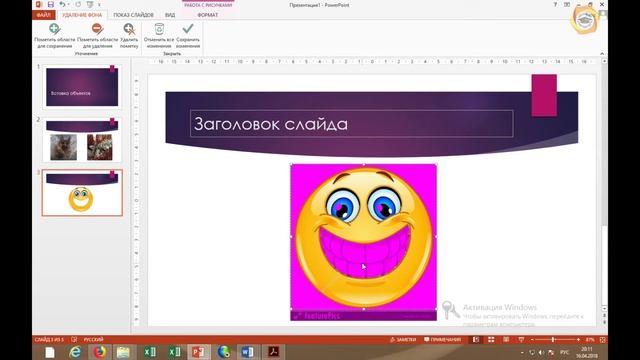
Task: Open the Undo history dropdown arrow
Action: point(68,5)
